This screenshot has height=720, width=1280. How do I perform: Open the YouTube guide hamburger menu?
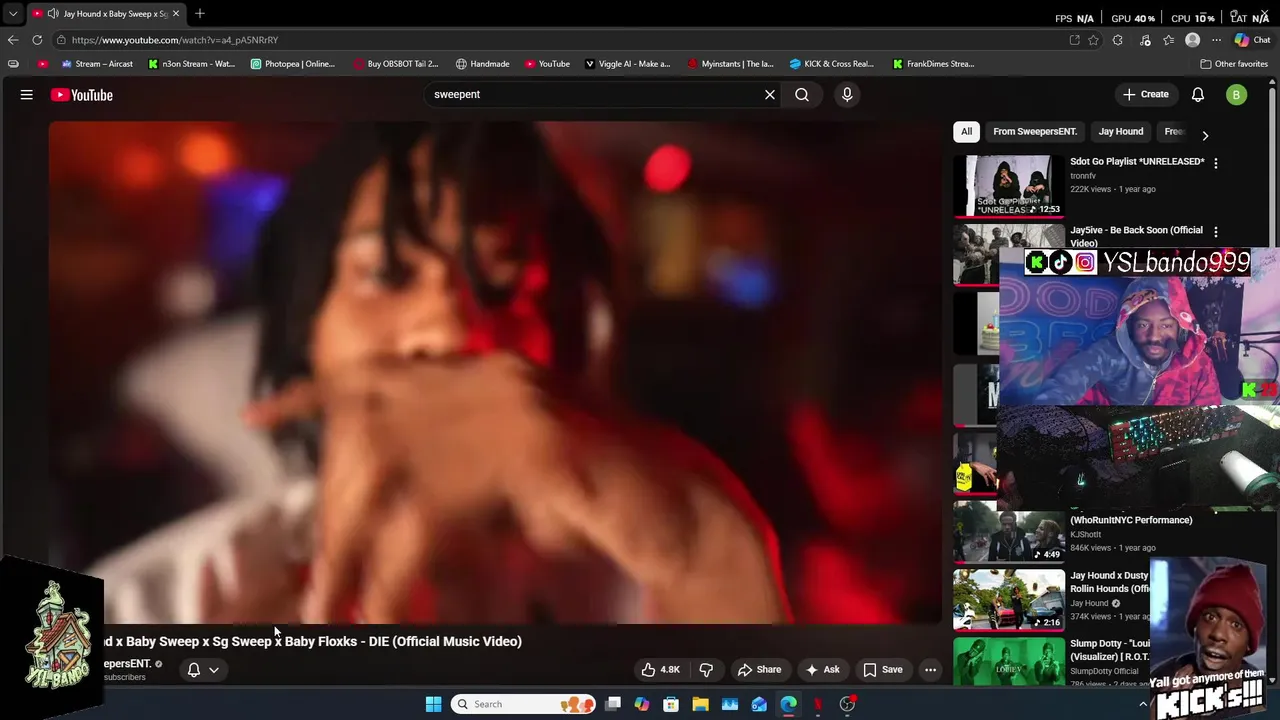tap(27, 95)
